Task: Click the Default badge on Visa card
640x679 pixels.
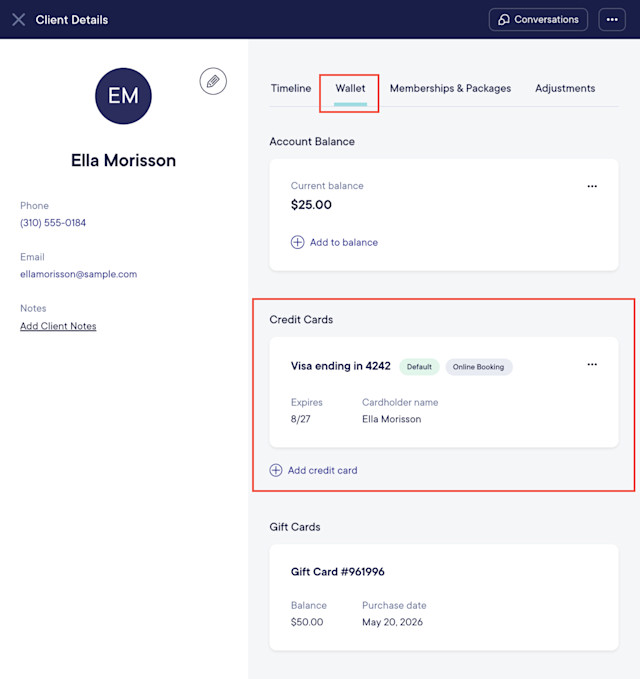Action: point(419,367)
